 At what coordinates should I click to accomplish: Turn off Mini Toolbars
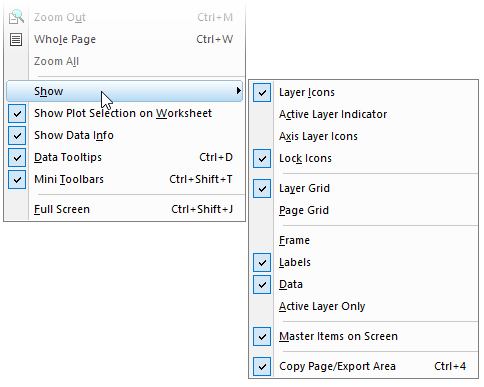pyautogui.click(x=17, y=179)
